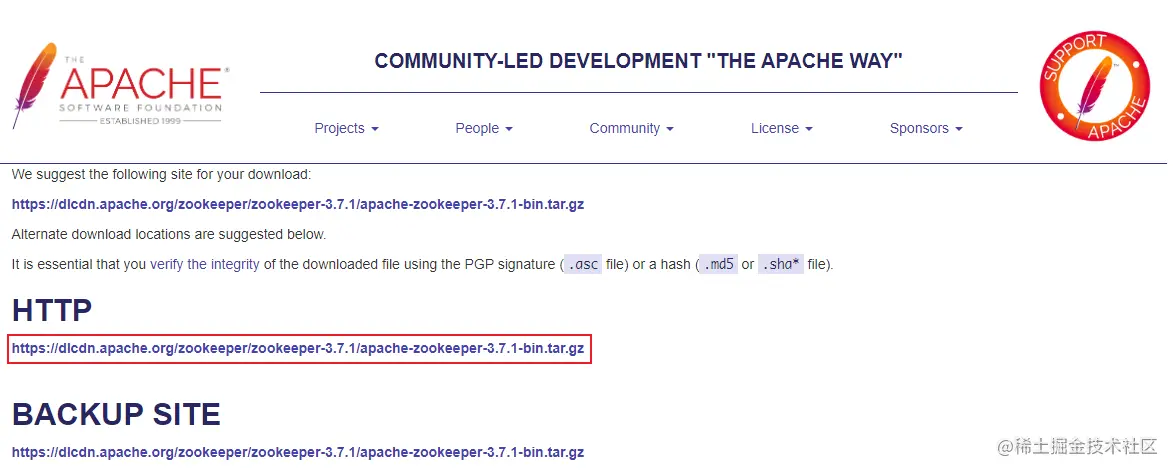This screenshot has width=1173, height=472.
Task: Click the BACKUP SITE heading
Action: (116, 414)
